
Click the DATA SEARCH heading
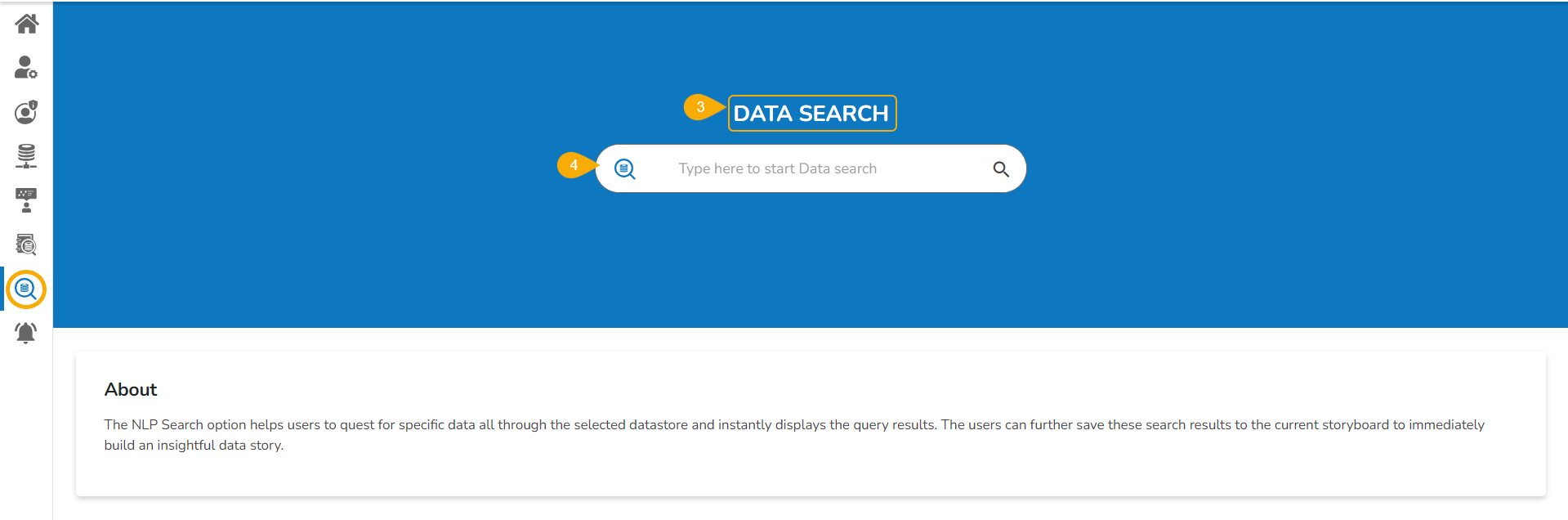click(x=811, y=114)
